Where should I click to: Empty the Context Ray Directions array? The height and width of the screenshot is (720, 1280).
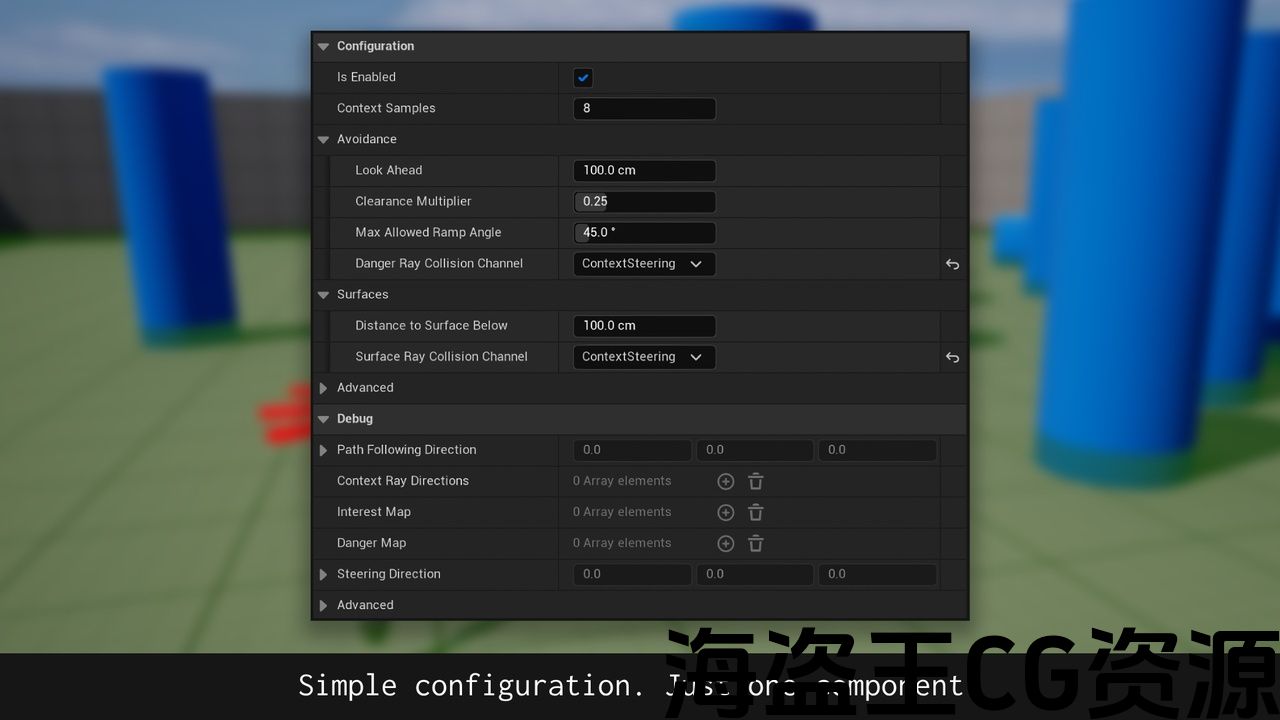point(756,482)
